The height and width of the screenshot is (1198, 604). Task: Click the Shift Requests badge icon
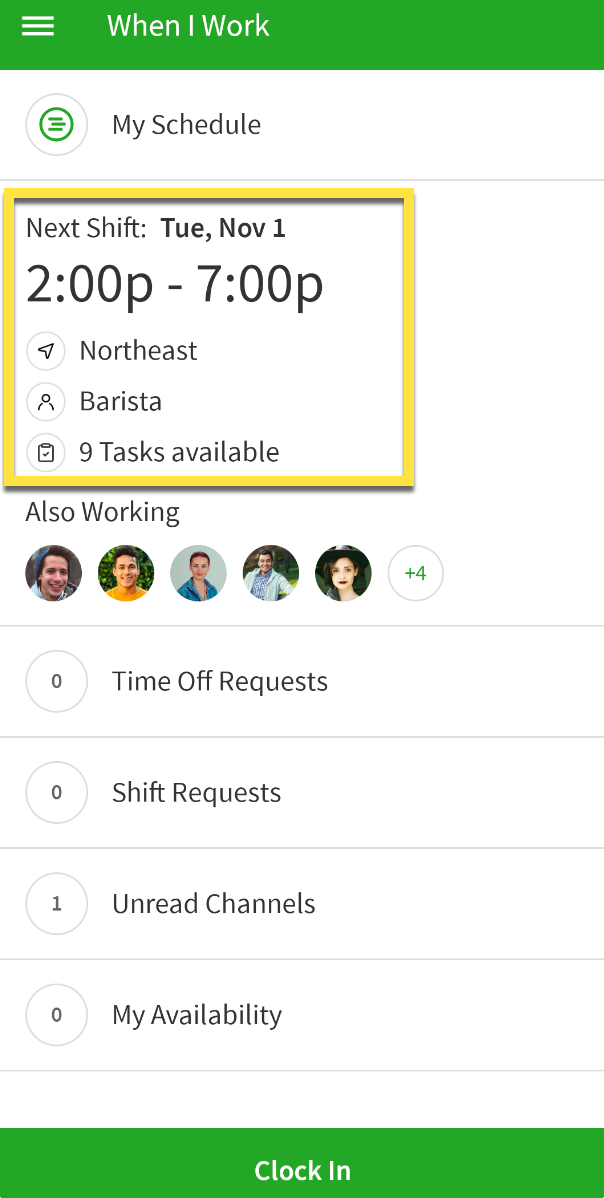(x=56, y=792)
